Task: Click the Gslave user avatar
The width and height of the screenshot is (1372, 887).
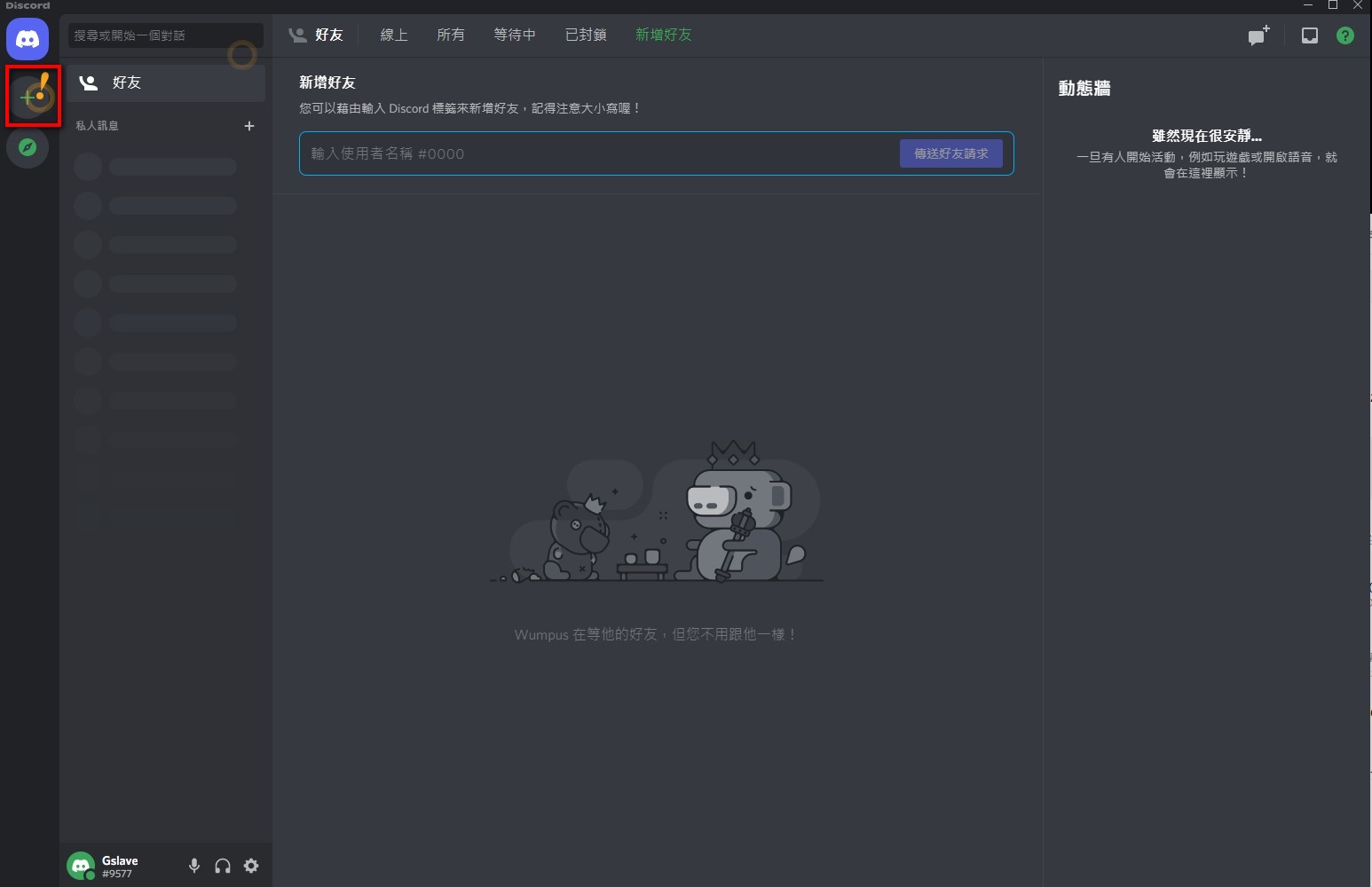Action: coord(80,866)
